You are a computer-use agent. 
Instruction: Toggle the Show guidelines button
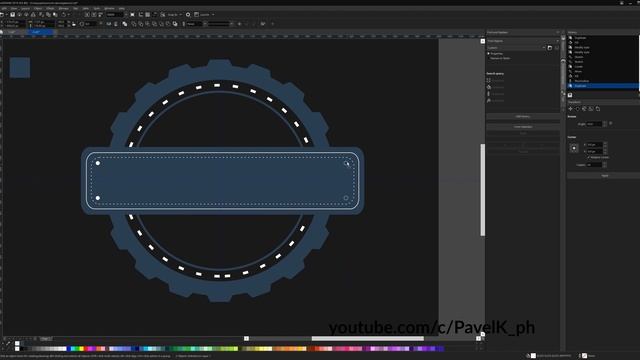pyautogui.click(x=155, y=15)
